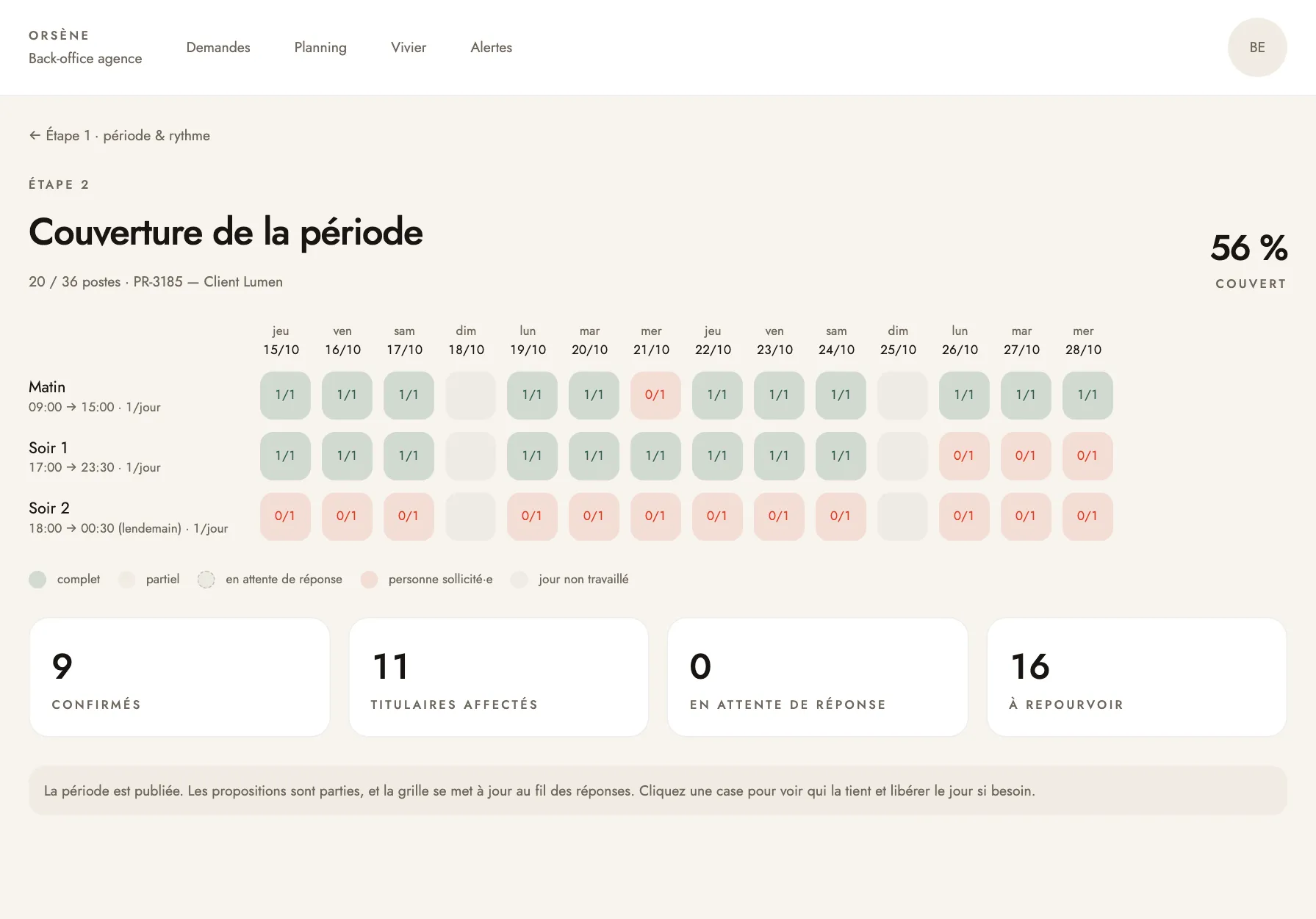The image size is (1316, 919).
Task: Go back to Étape 1 période & rythme
Action: point(120,135)
